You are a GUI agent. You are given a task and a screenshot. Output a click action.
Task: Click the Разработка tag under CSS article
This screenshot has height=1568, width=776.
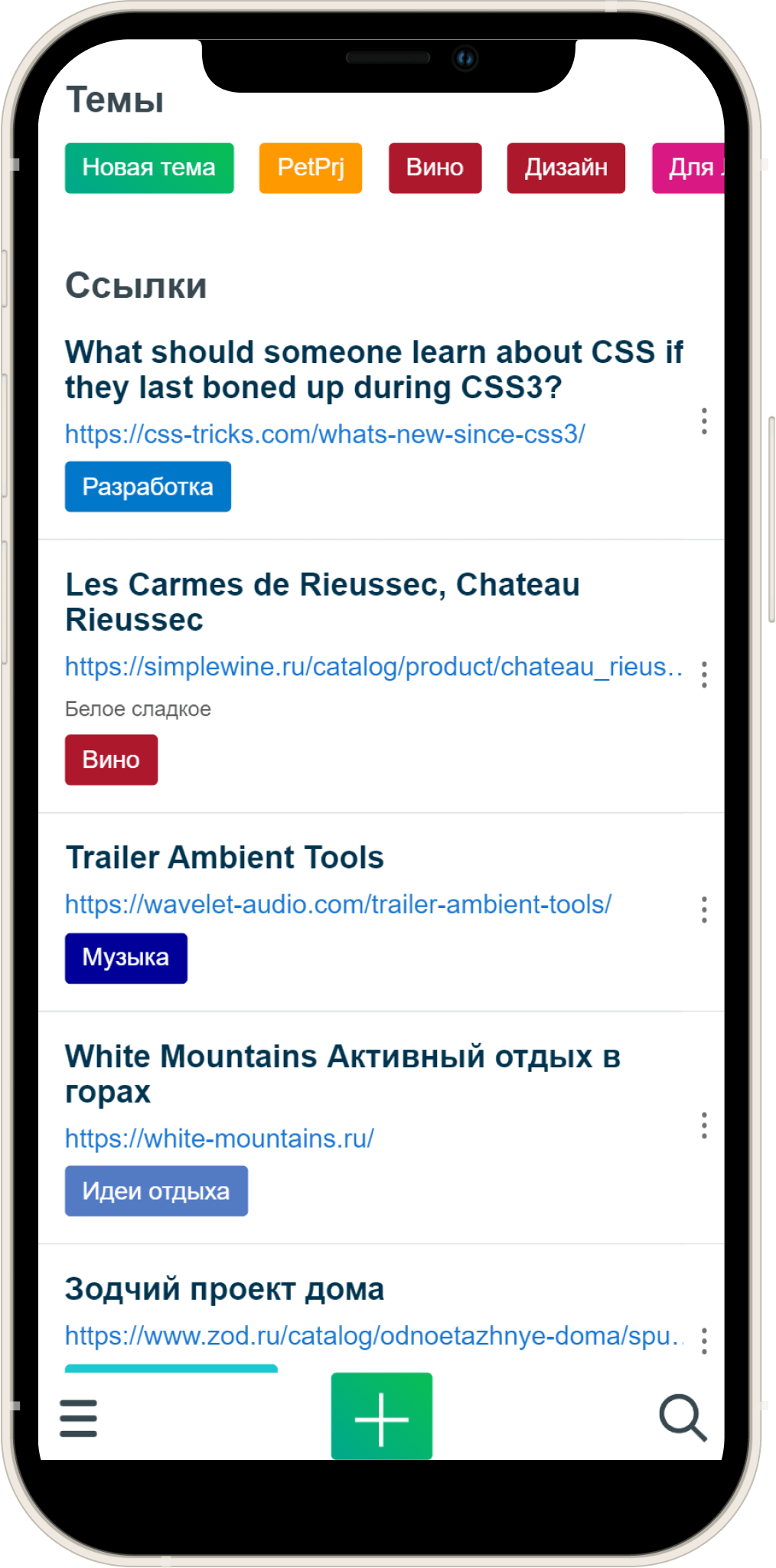pyautogui.click(x=148, y=486)
